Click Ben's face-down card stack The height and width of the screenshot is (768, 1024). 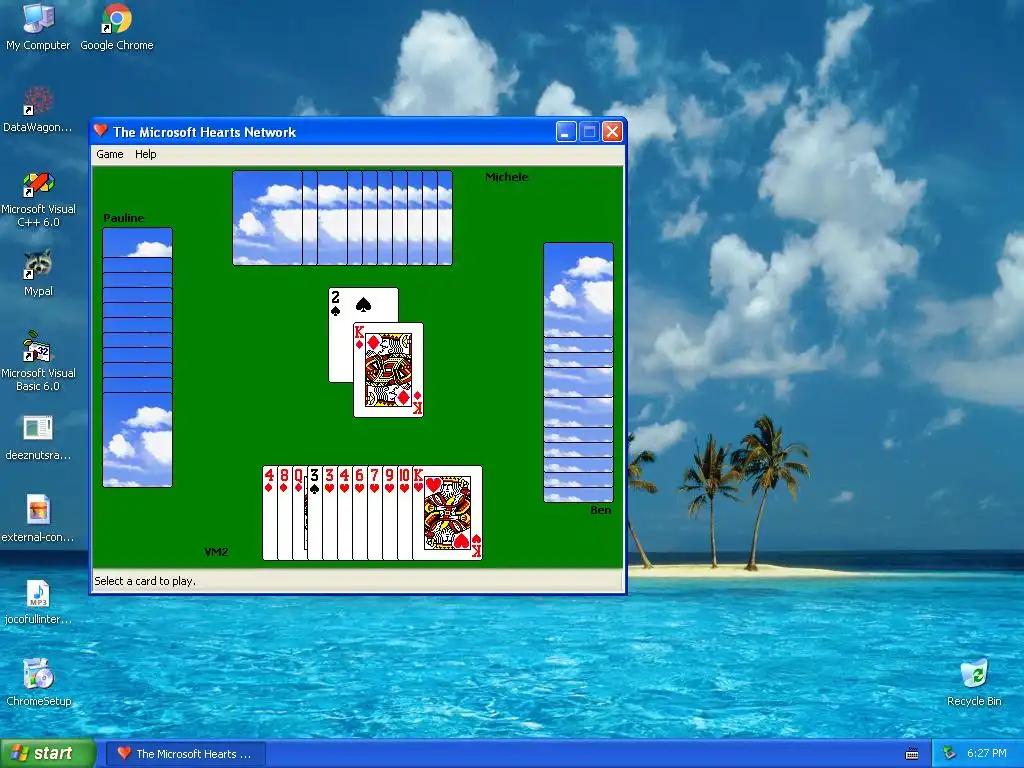579,372
